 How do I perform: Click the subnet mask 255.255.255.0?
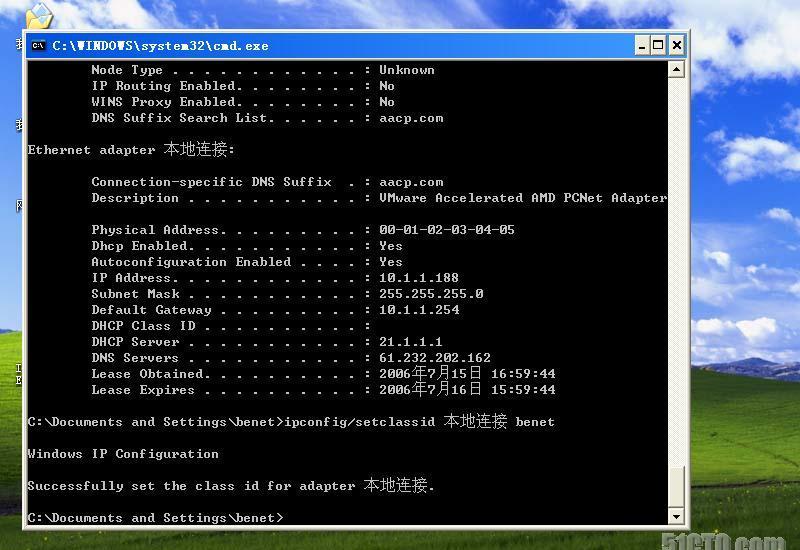(431, 294)
